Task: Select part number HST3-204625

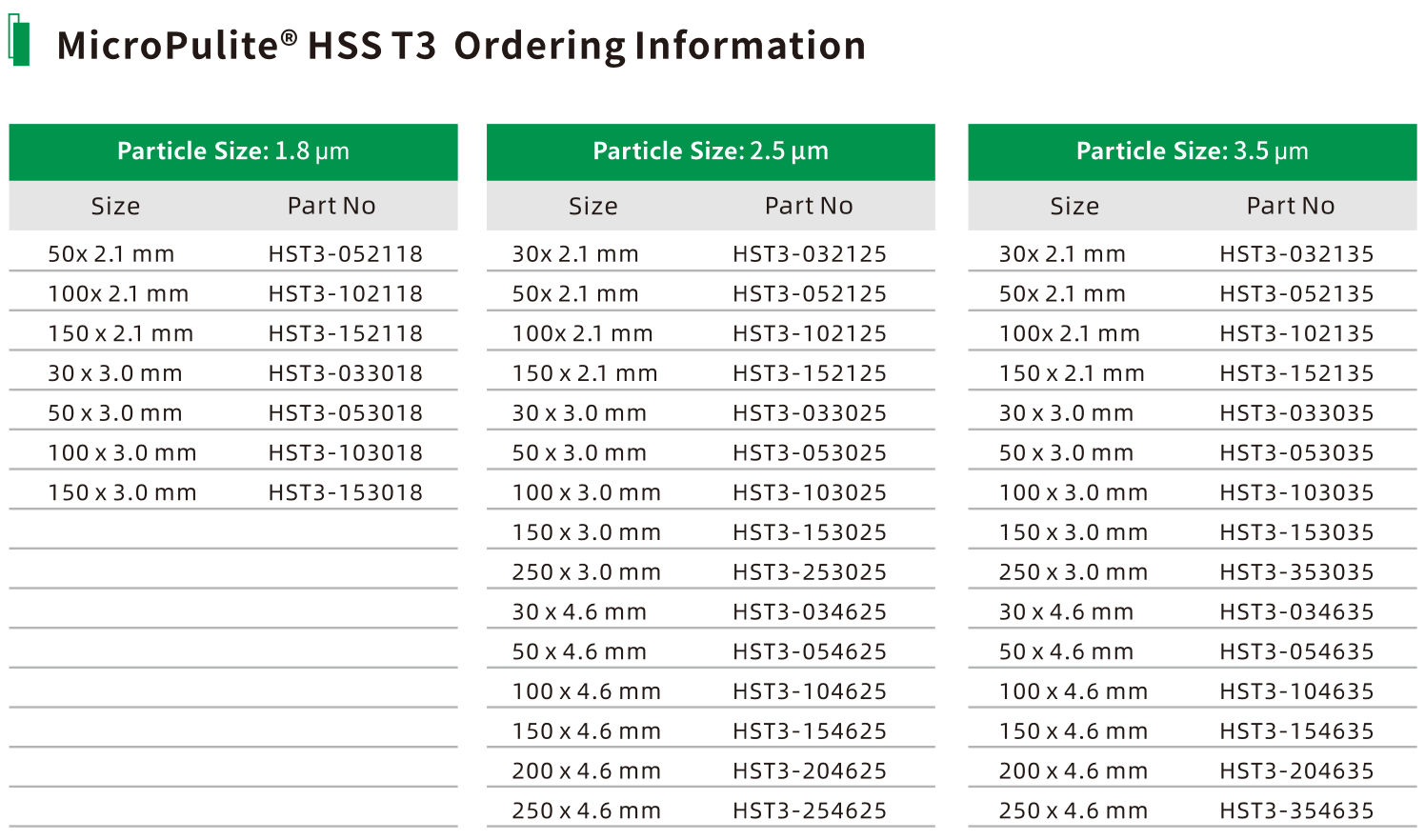Action: click(x=810, y=771)
